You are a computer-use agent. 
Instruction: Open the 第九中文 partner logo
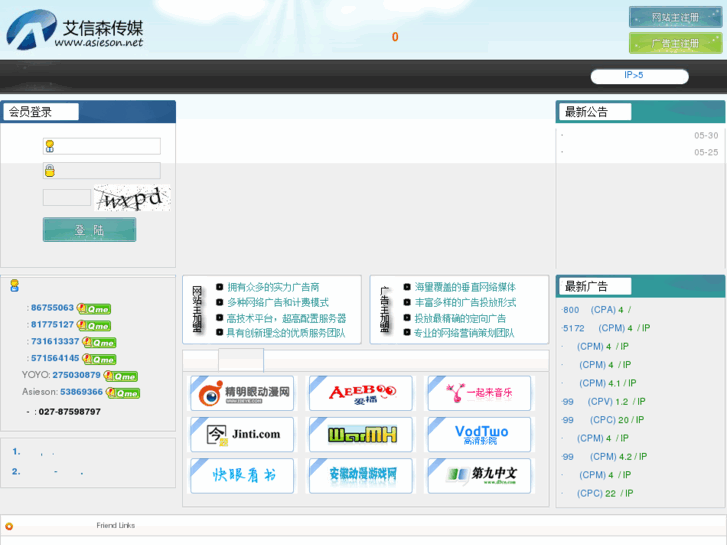(479, 476)
